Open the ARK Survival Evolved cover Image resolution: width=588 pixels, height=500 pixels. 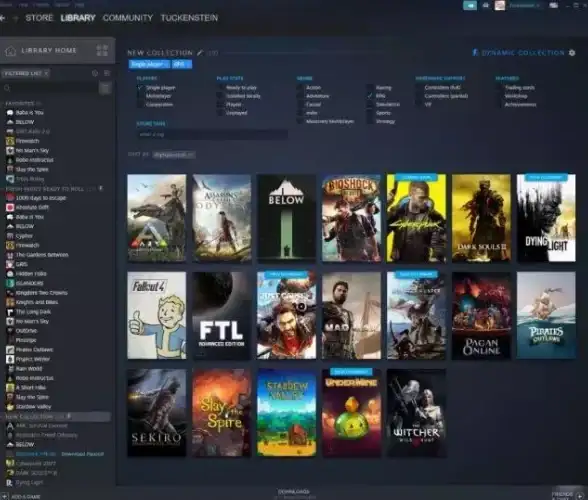[x=157, y=218]
